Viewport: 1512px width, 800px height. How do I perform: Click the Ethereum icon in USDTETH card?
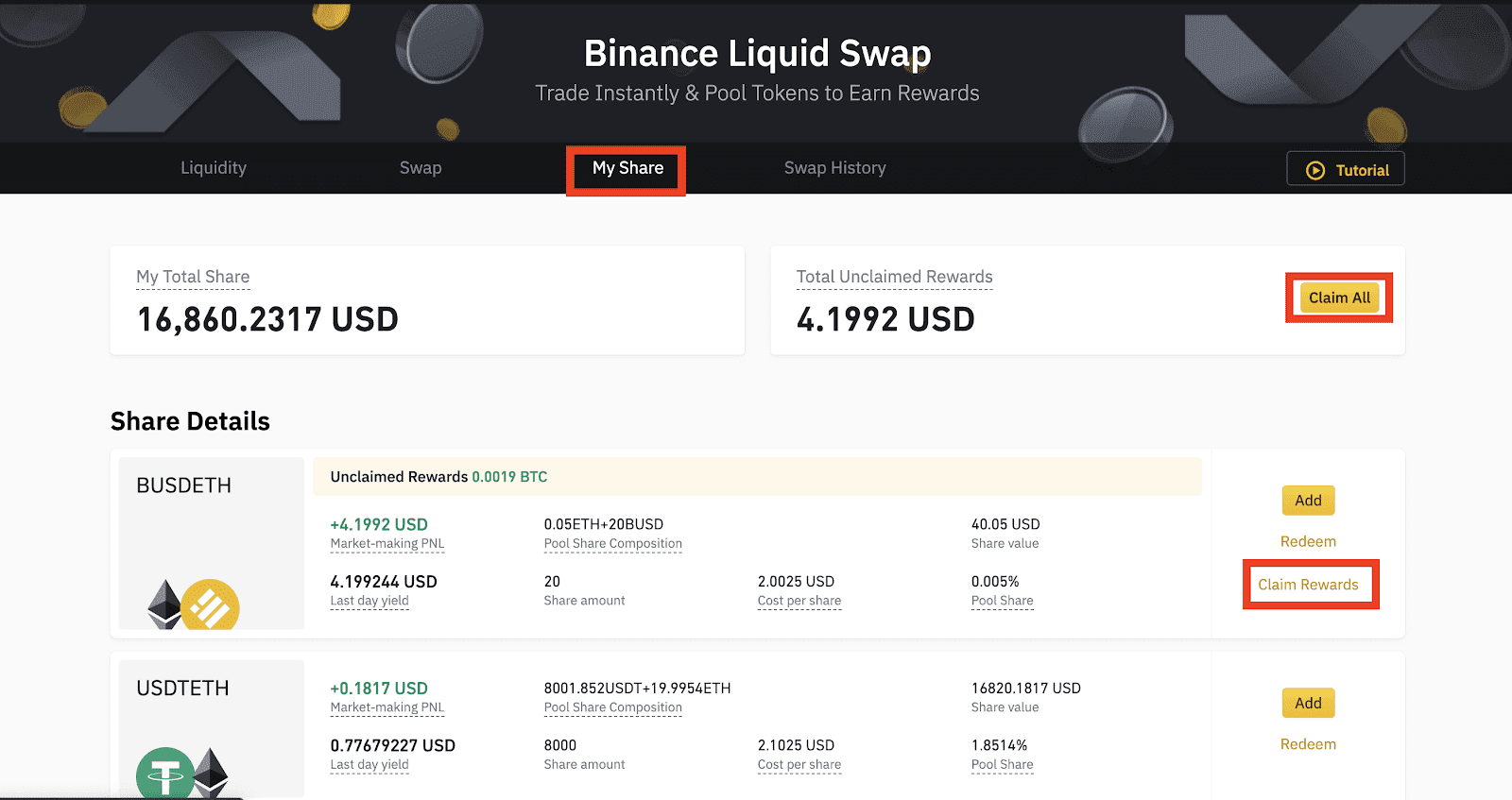[212, 773]
